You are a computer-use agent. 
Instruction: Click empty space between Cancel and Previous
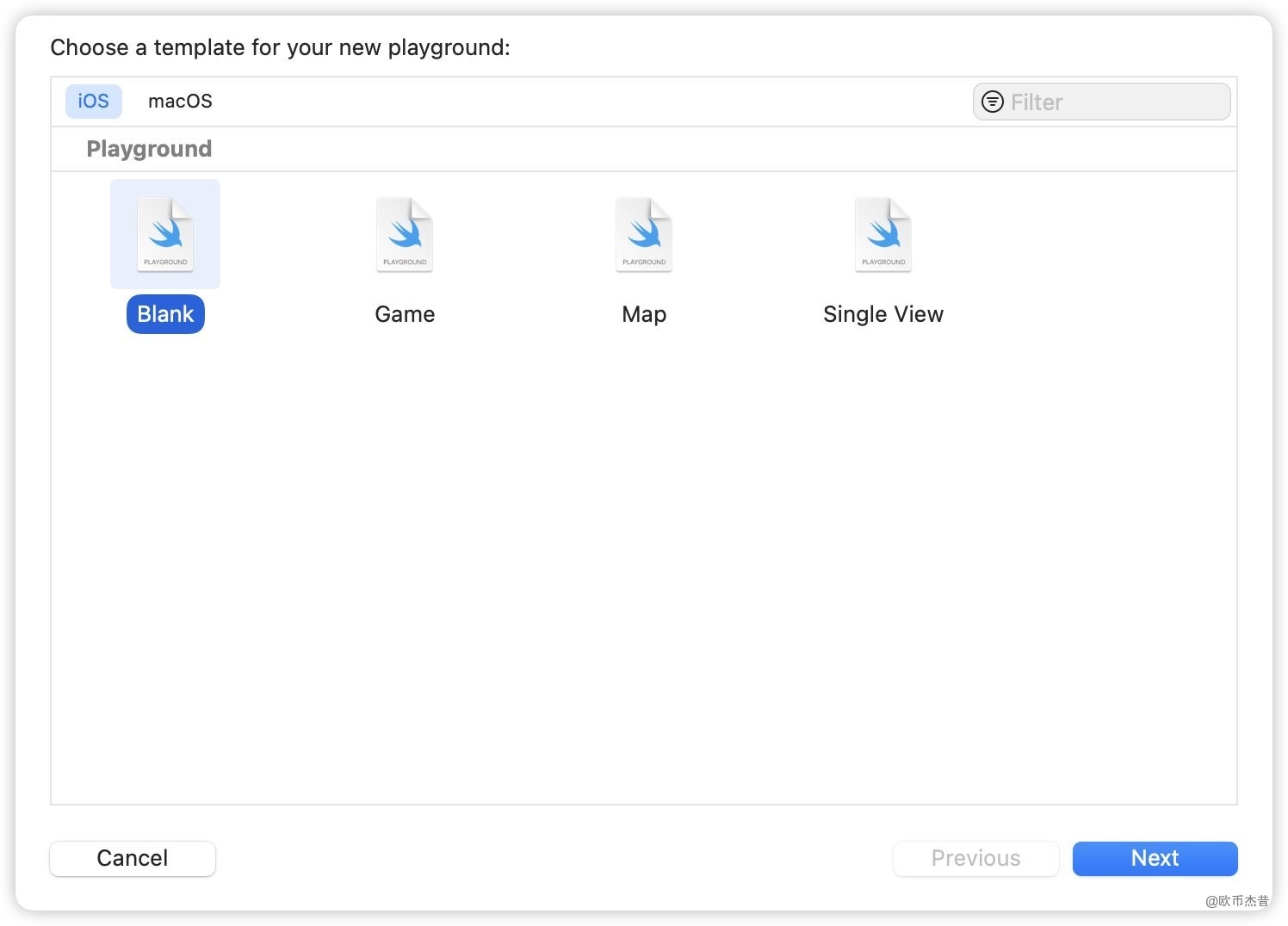[551, 858]
